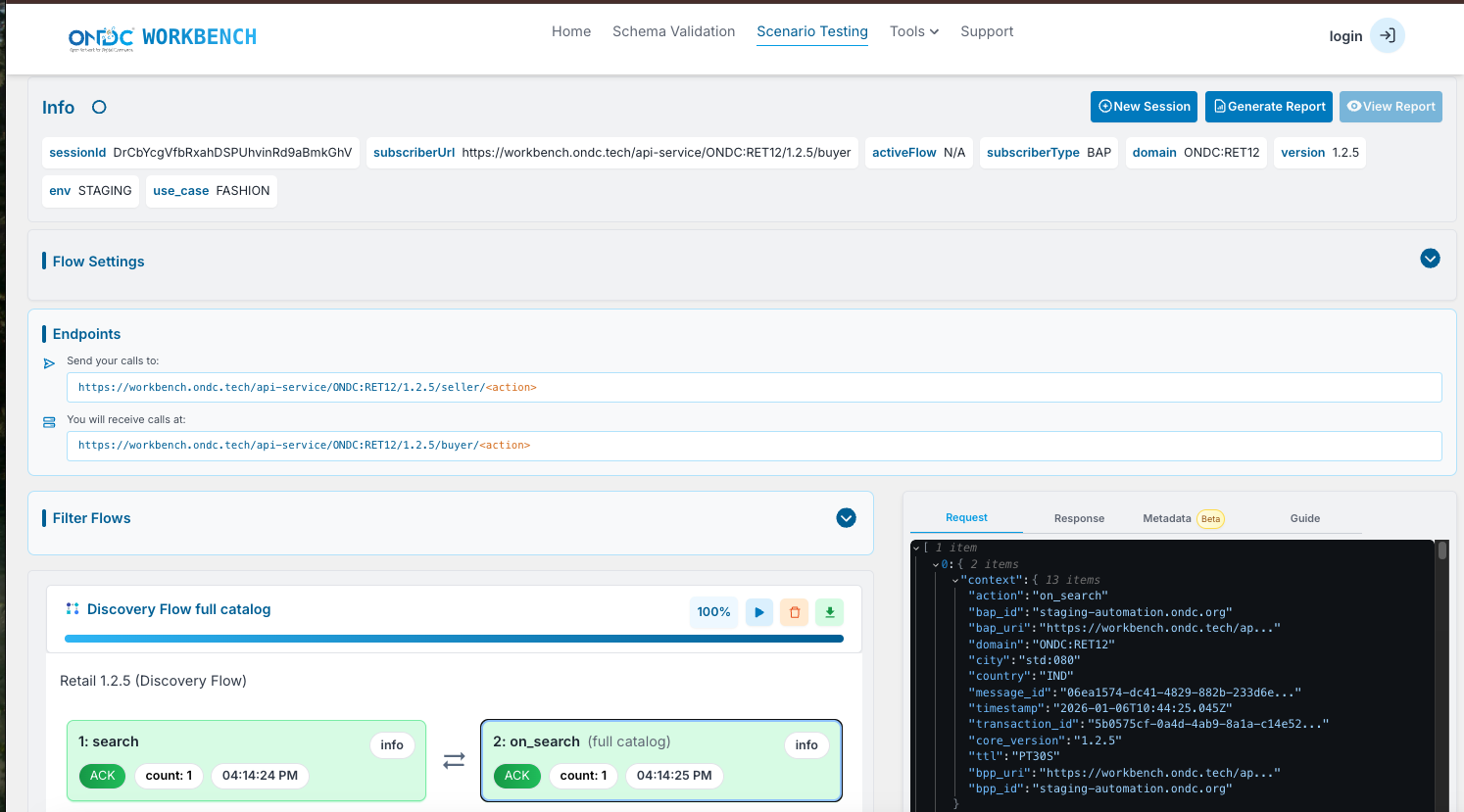Click the seller endpoint URL field
This screenshot has height=812, width=1464.
754,387
